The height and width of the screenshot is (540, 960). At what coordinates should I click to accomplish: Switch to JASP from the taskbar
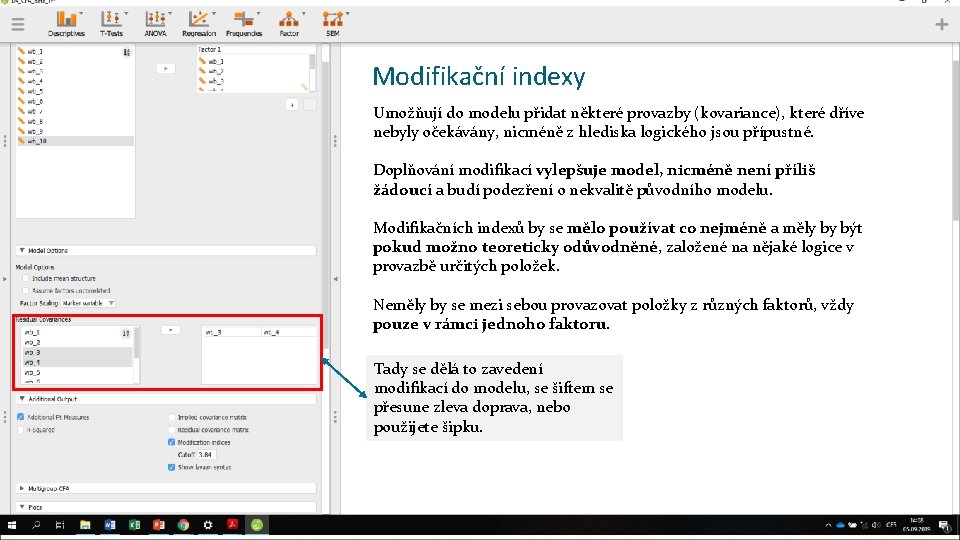(x=257, y=525)
